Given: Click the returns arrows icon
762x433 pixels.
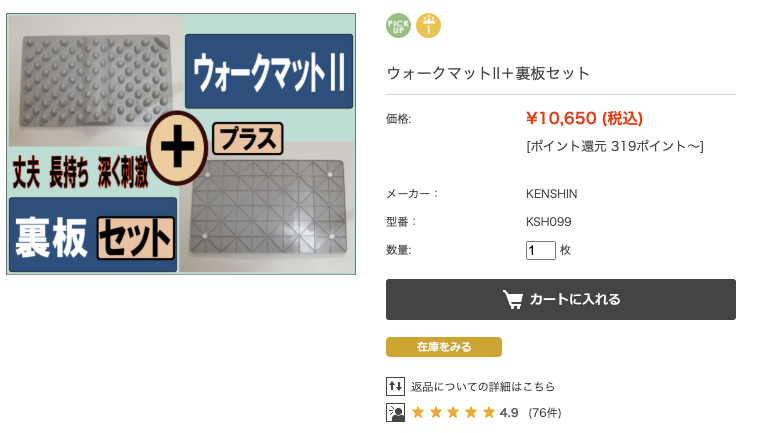Looking at the screenshot, I should tap(395, 386).
